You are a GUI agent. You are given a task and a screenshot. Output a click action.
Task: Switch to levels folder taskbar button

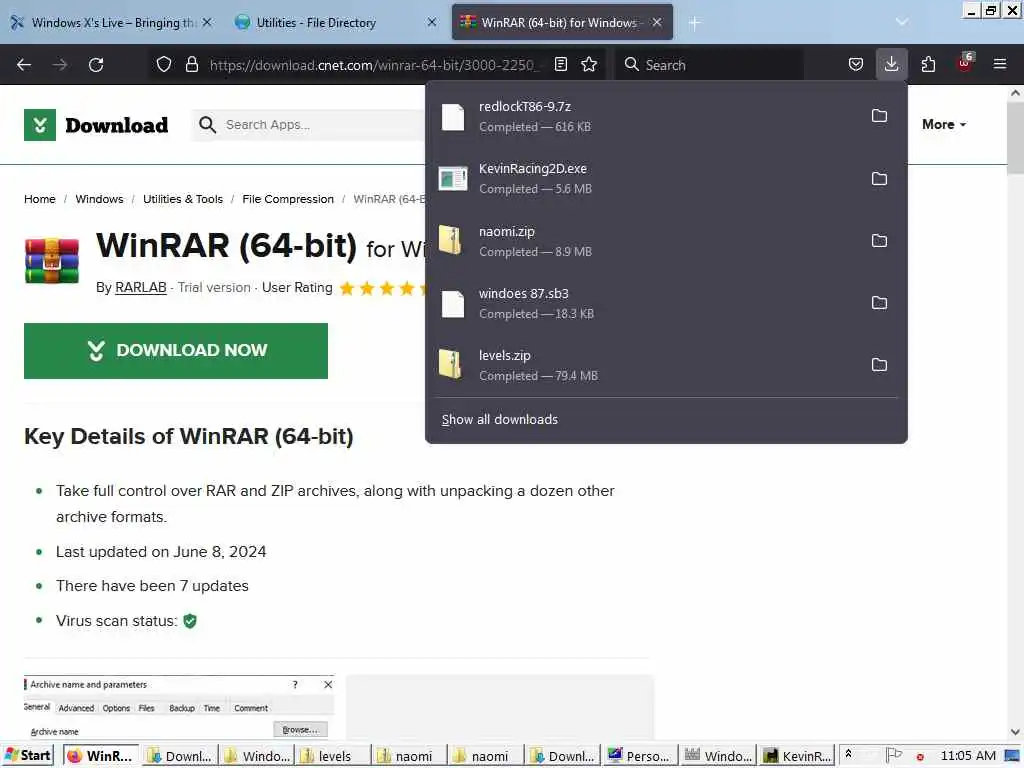pos(332,756)
